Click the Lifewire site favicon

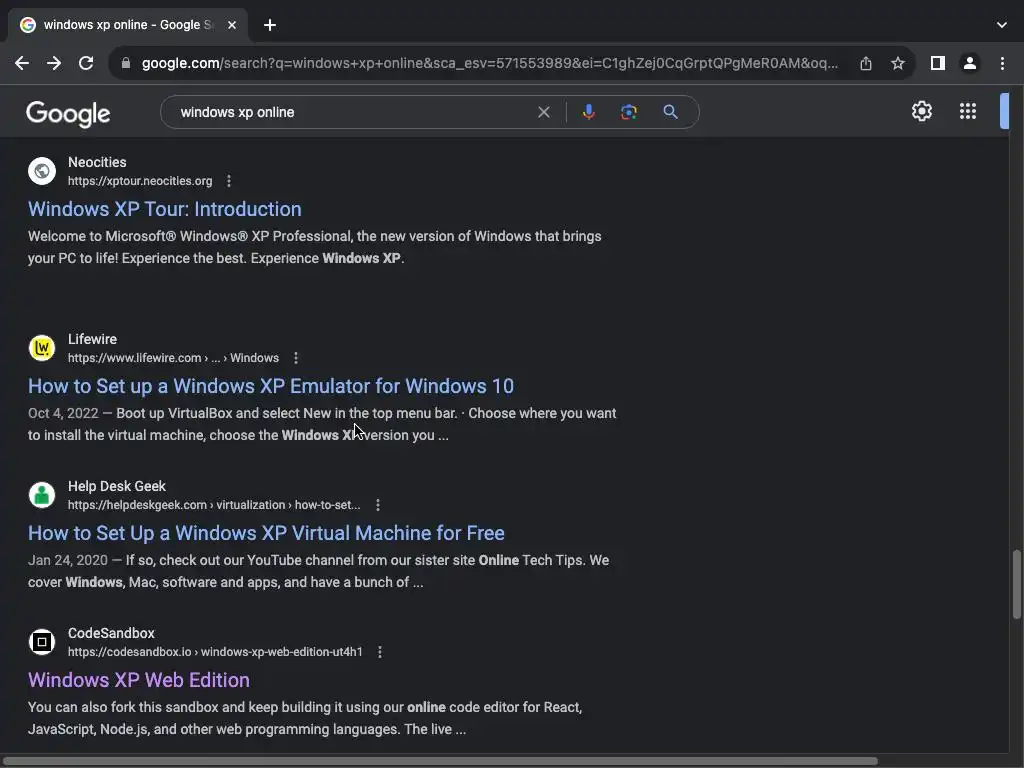tap(42, 348)
